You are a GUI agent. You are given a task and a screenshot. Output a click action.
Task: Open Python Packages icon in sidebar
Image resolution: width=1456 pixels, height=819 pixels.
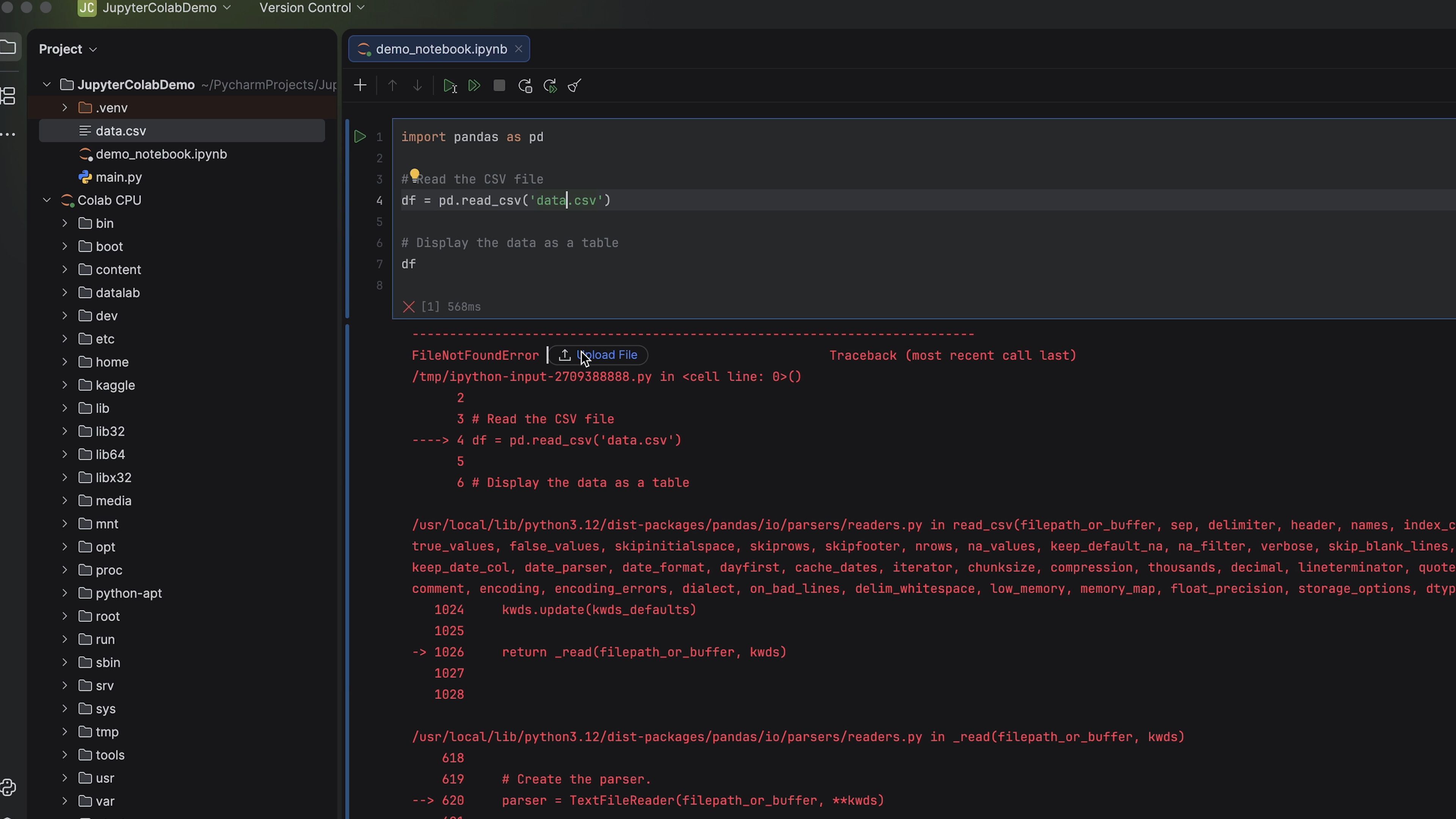click(x=8, y=788)
